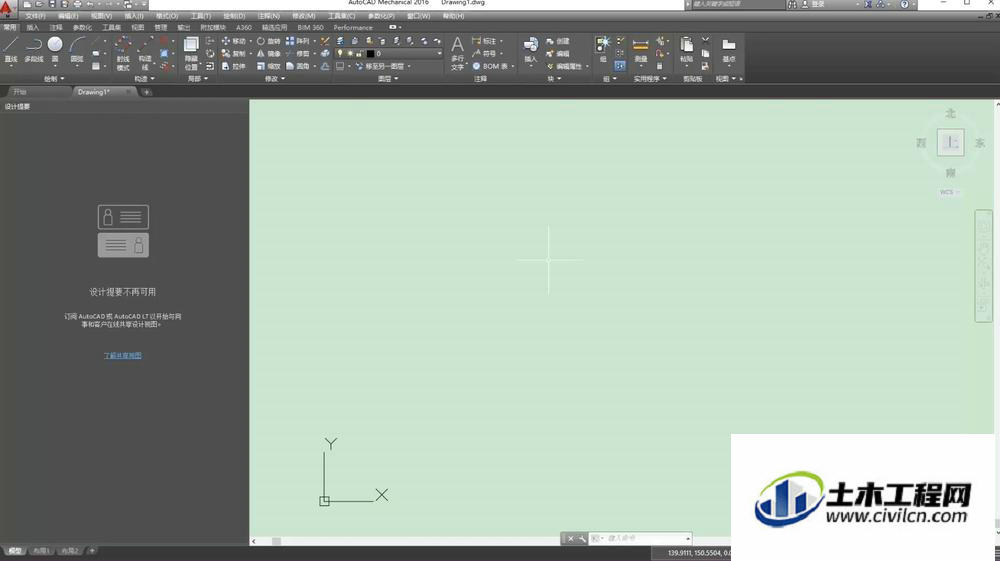Switch to the Model (模型) layout tab

click(14, 551)
